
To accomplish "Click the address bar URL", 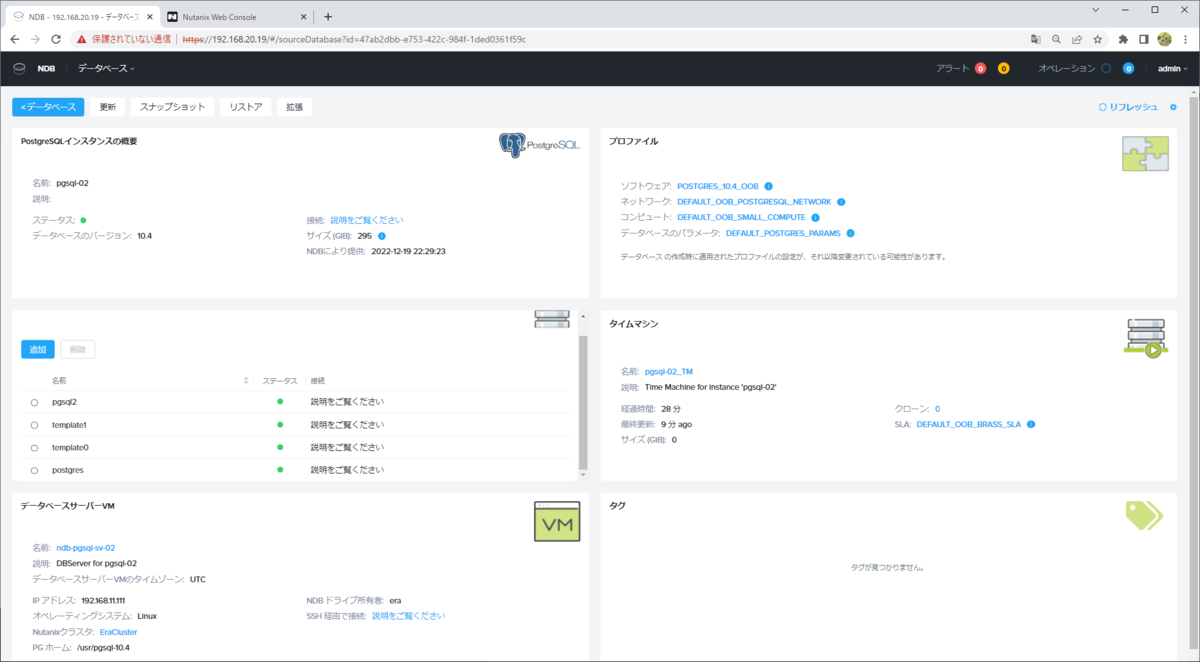I will 354,39.
